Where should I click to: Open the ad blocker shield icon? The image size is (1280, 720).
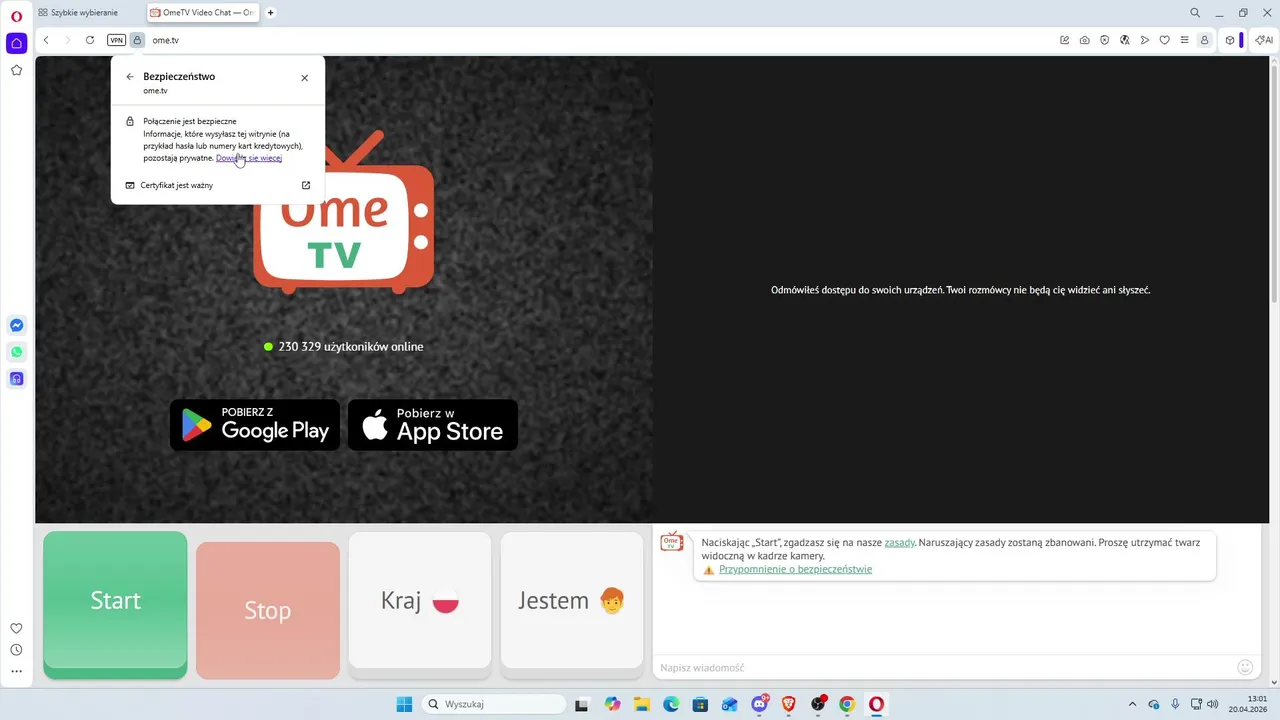coord(1104,40)
